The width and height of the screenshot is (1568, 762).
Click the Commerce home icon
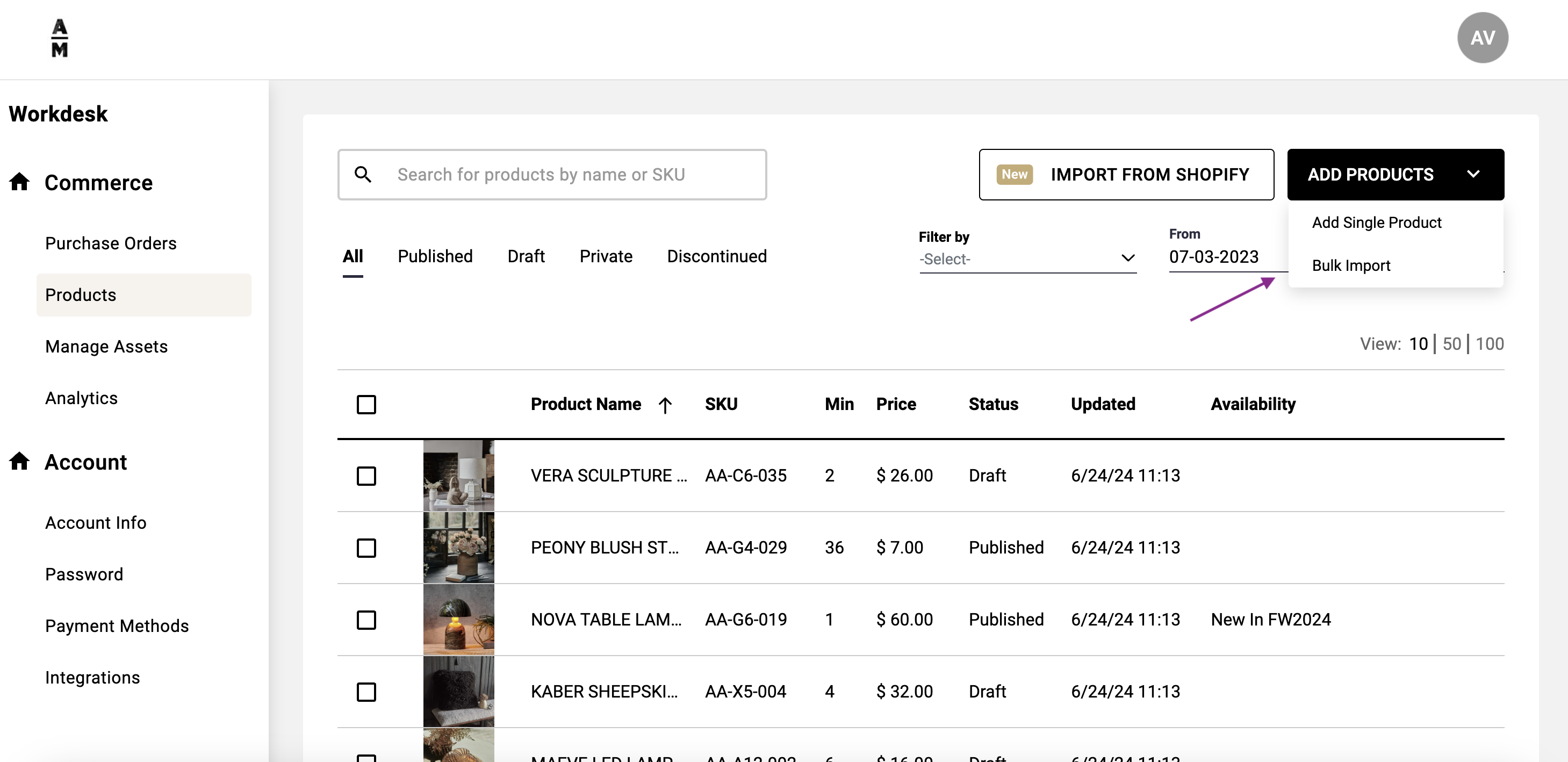click(19, 182)
